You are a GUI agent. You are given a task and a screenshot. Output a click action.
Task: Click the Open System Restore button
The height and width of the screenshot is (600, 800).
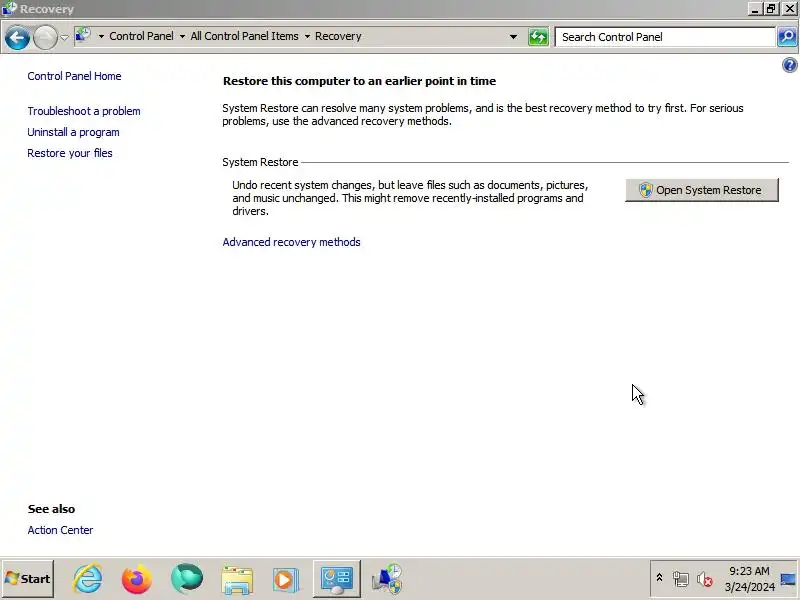coord(702,190)
